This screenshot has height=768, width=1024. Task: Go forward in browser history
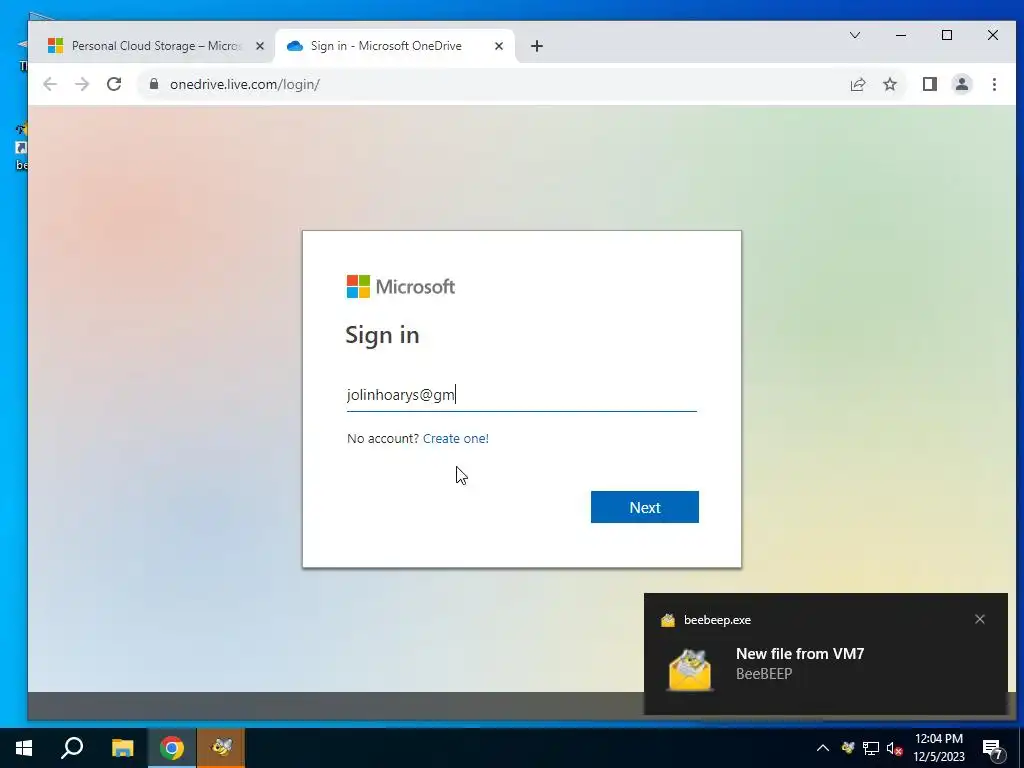[x=82, y=84]
